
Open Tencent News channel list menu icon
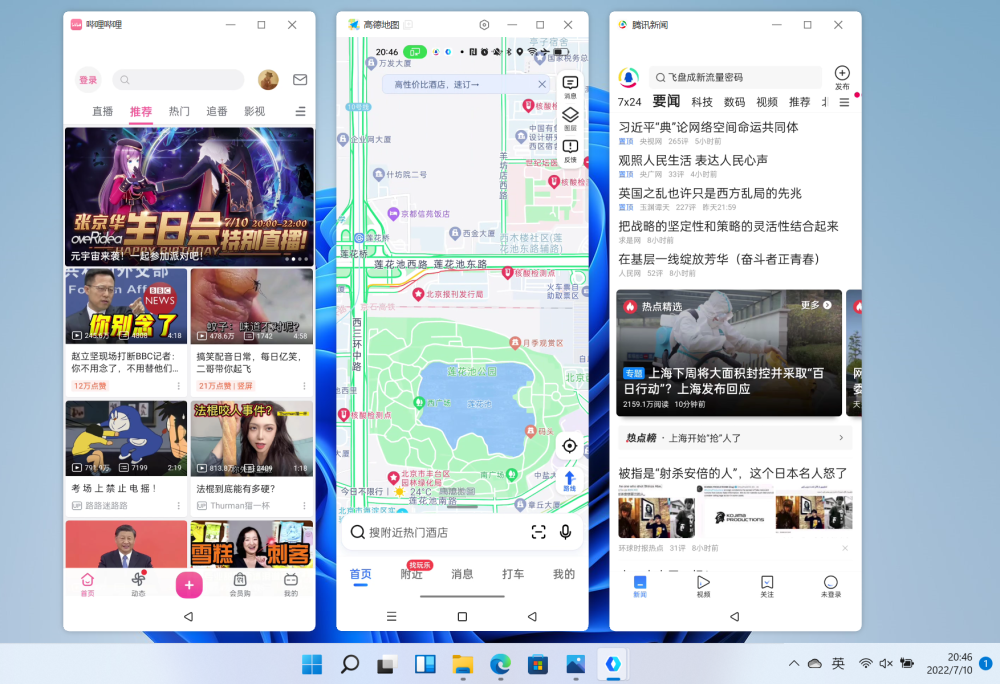click(844, 103)
